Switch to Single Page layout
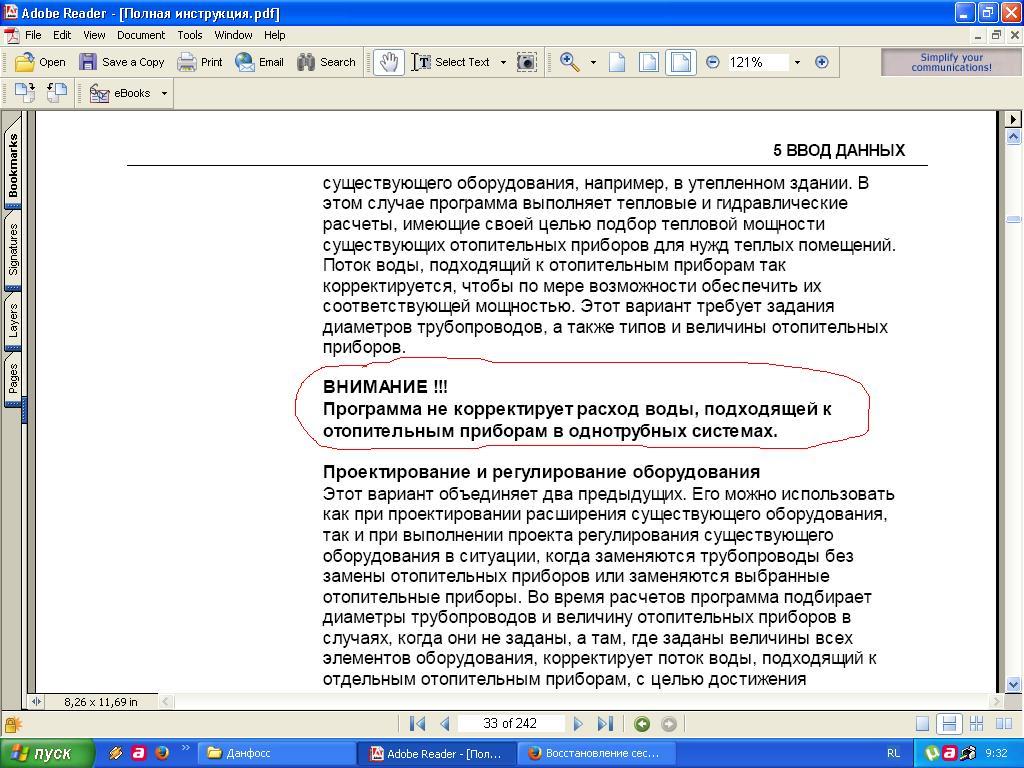Image resolution: width=1024 pixels, height=768 pixels. [x=923, y=724]
